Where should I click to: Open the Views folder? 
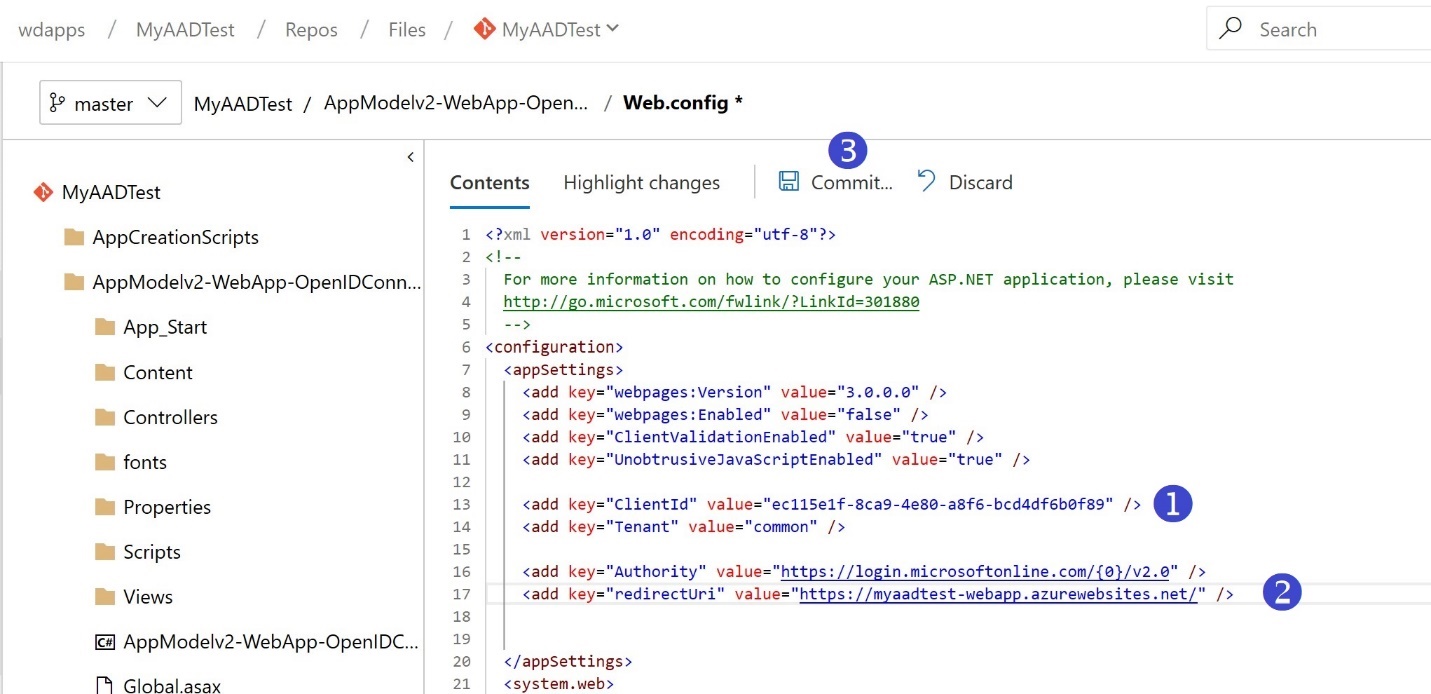pyautogui.click(x=148, y=597)
